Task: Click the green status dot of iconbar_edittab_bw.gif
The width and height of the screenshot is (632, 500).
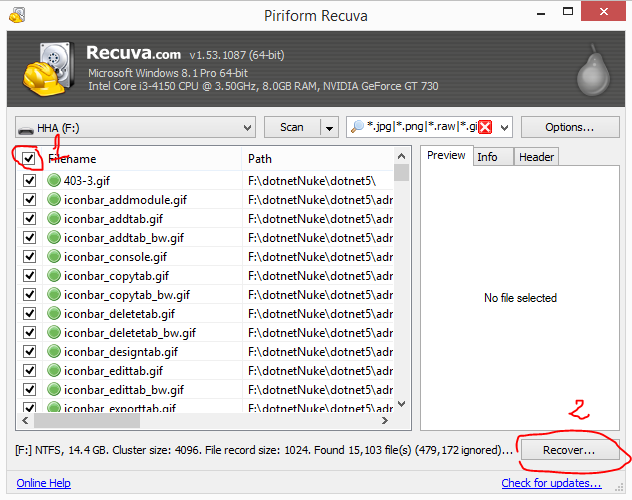Action: pyautogui.click(x=54, y=389)
